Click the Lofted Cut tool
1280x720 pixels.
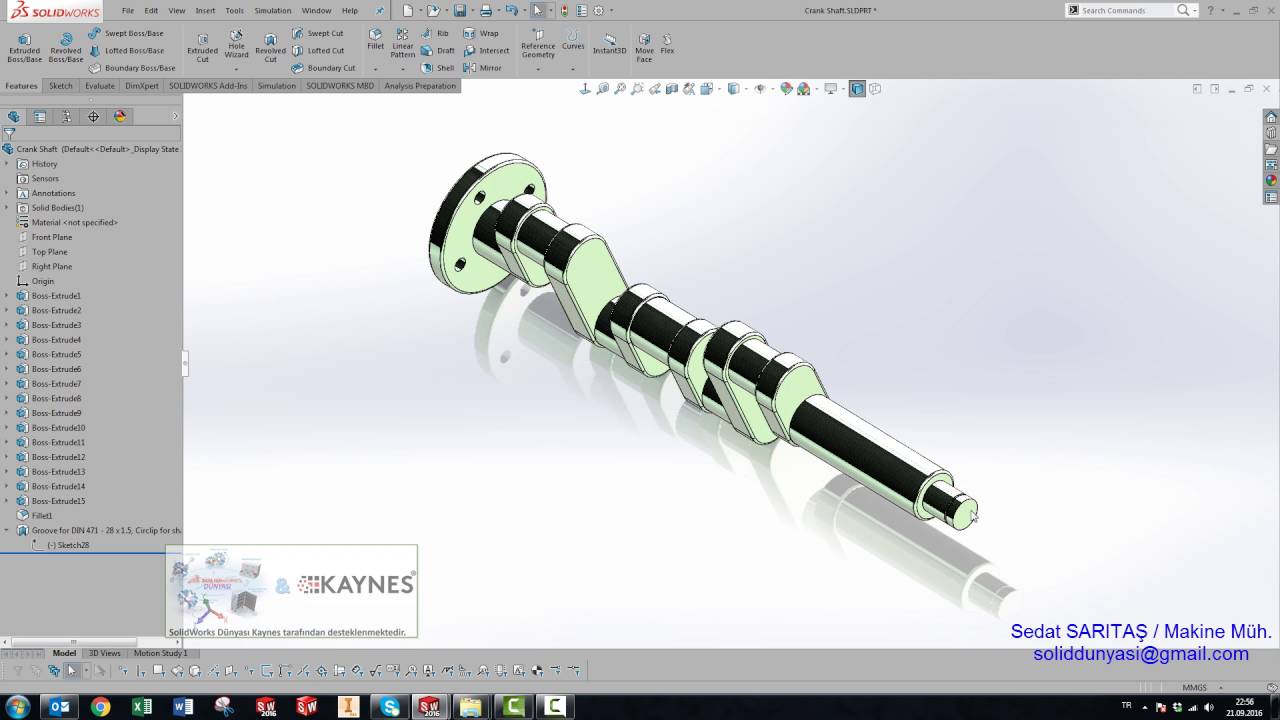317,50
